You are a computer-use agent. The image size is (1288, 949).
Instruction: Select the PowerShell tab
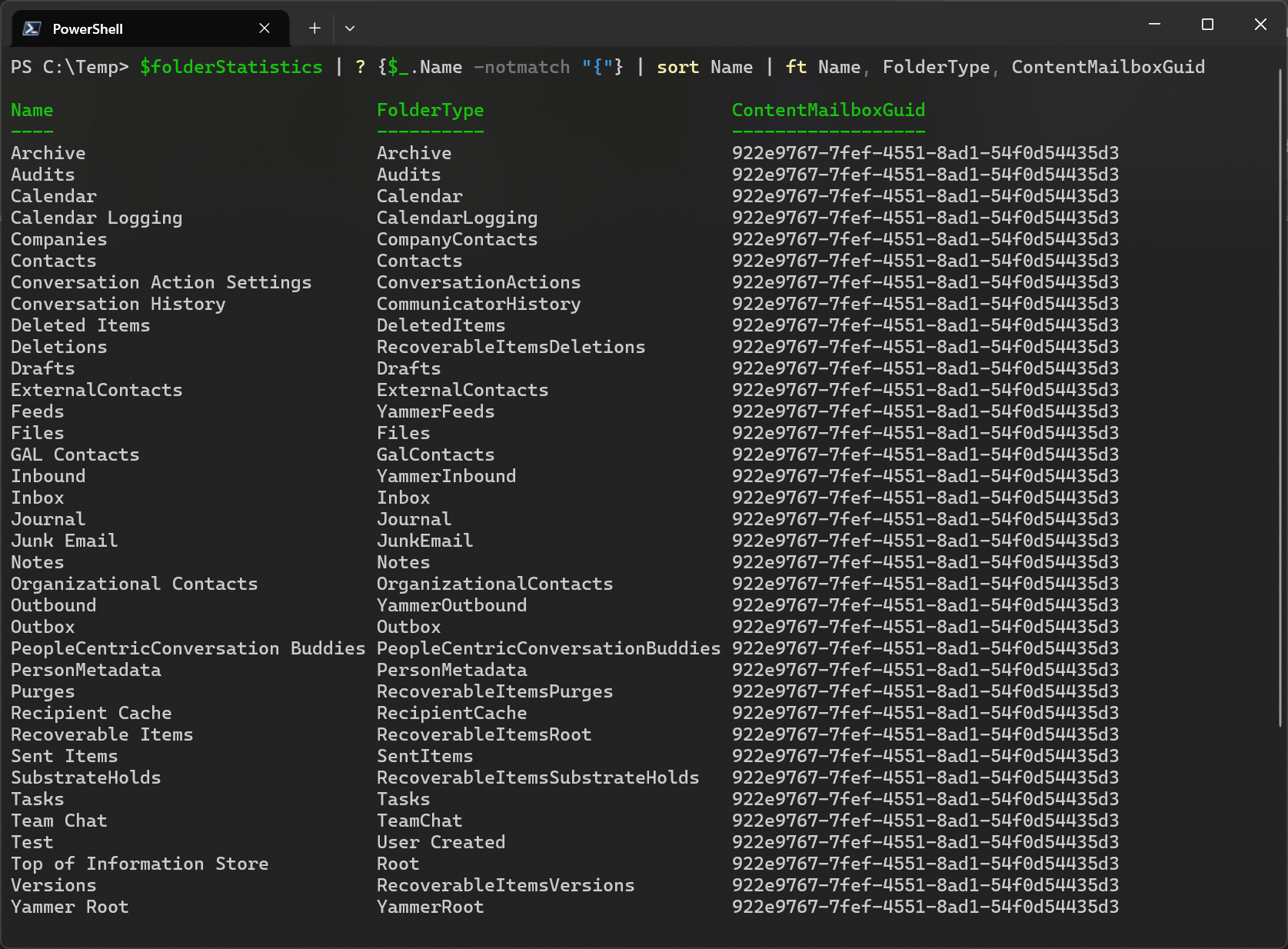pos(151,28)
